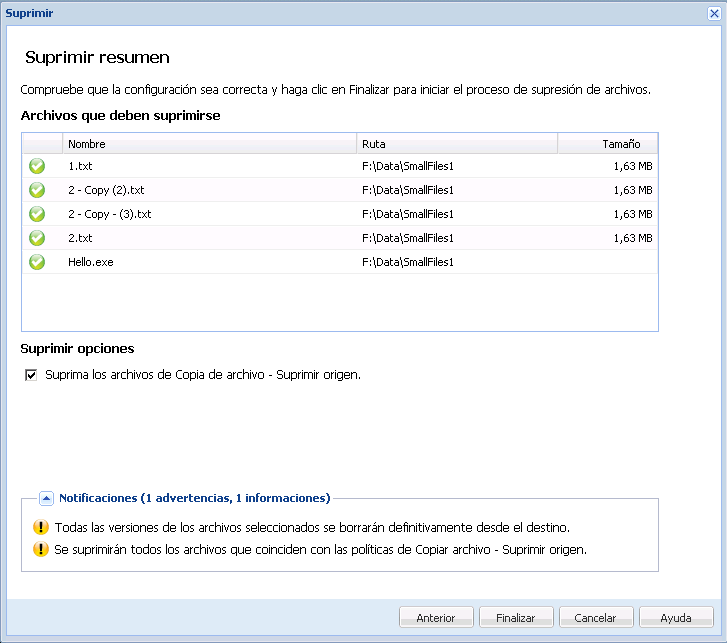Image resolution: width=727 pixels, height=643 pixels.
Task: Uncheck 'Suprima los archivos de Copia de archivo' checkbox
Action: (x=31, y=375)
